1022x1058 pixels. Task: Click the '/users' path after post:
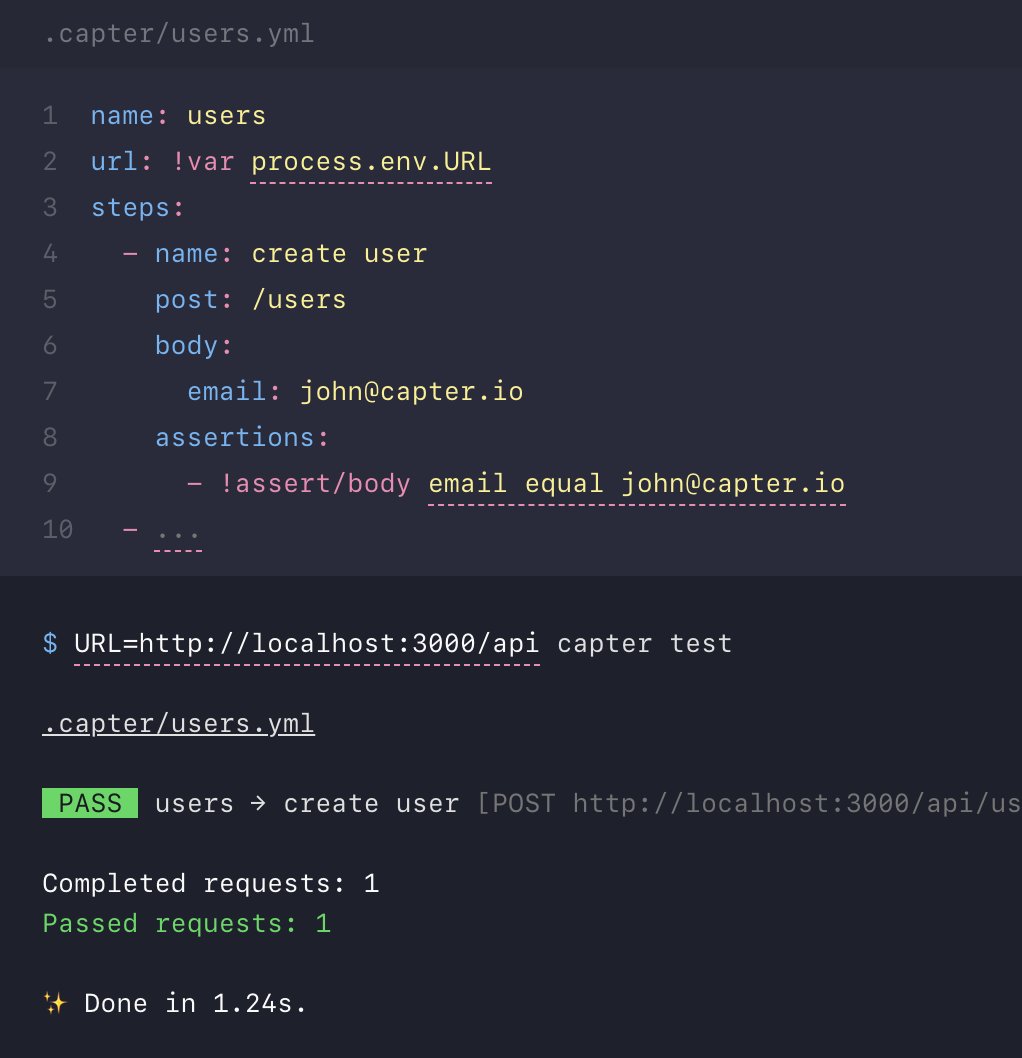click(299, 299)
